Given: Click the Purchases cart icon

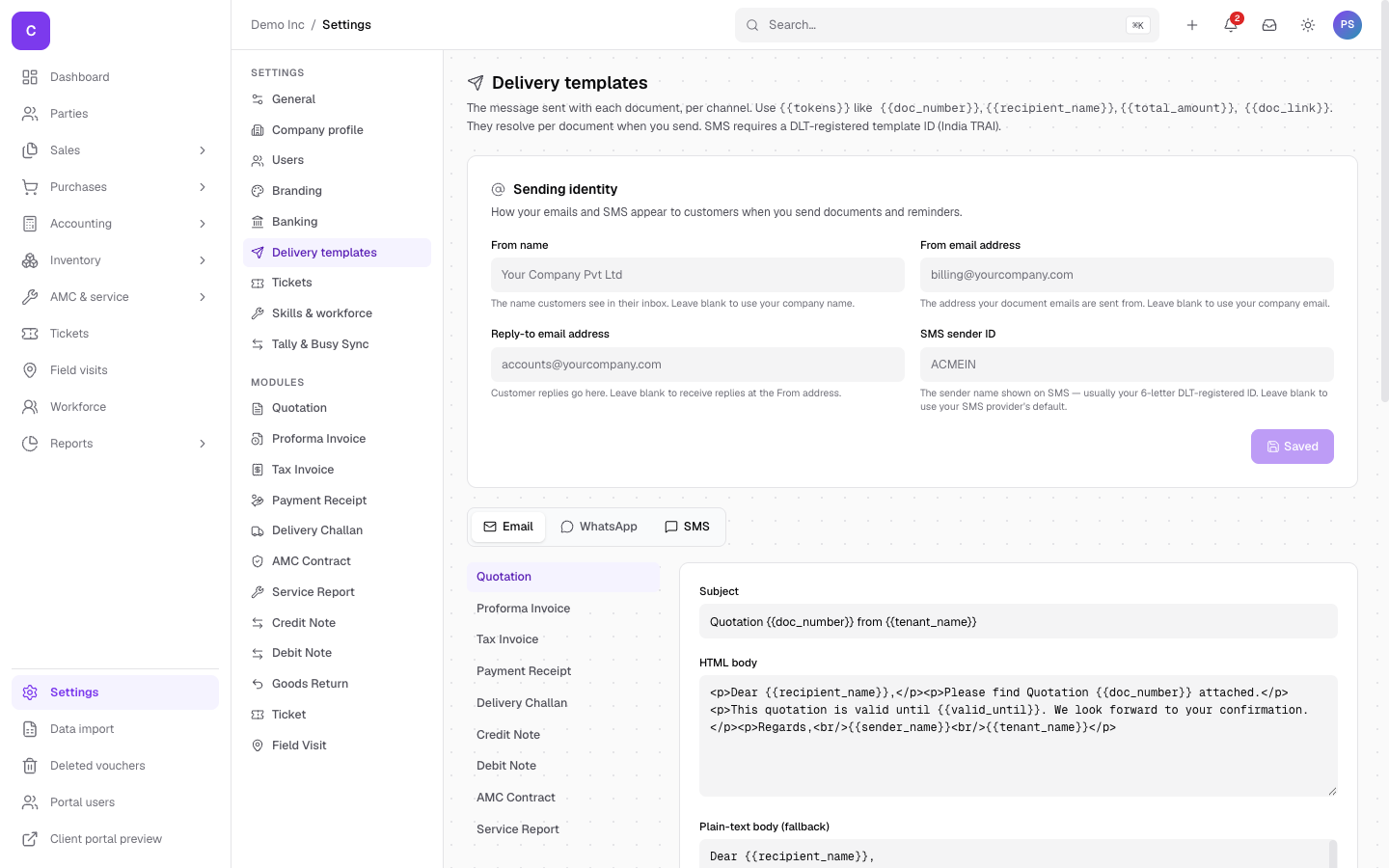Looking at the screenshot, I should [x=30, y=187].
